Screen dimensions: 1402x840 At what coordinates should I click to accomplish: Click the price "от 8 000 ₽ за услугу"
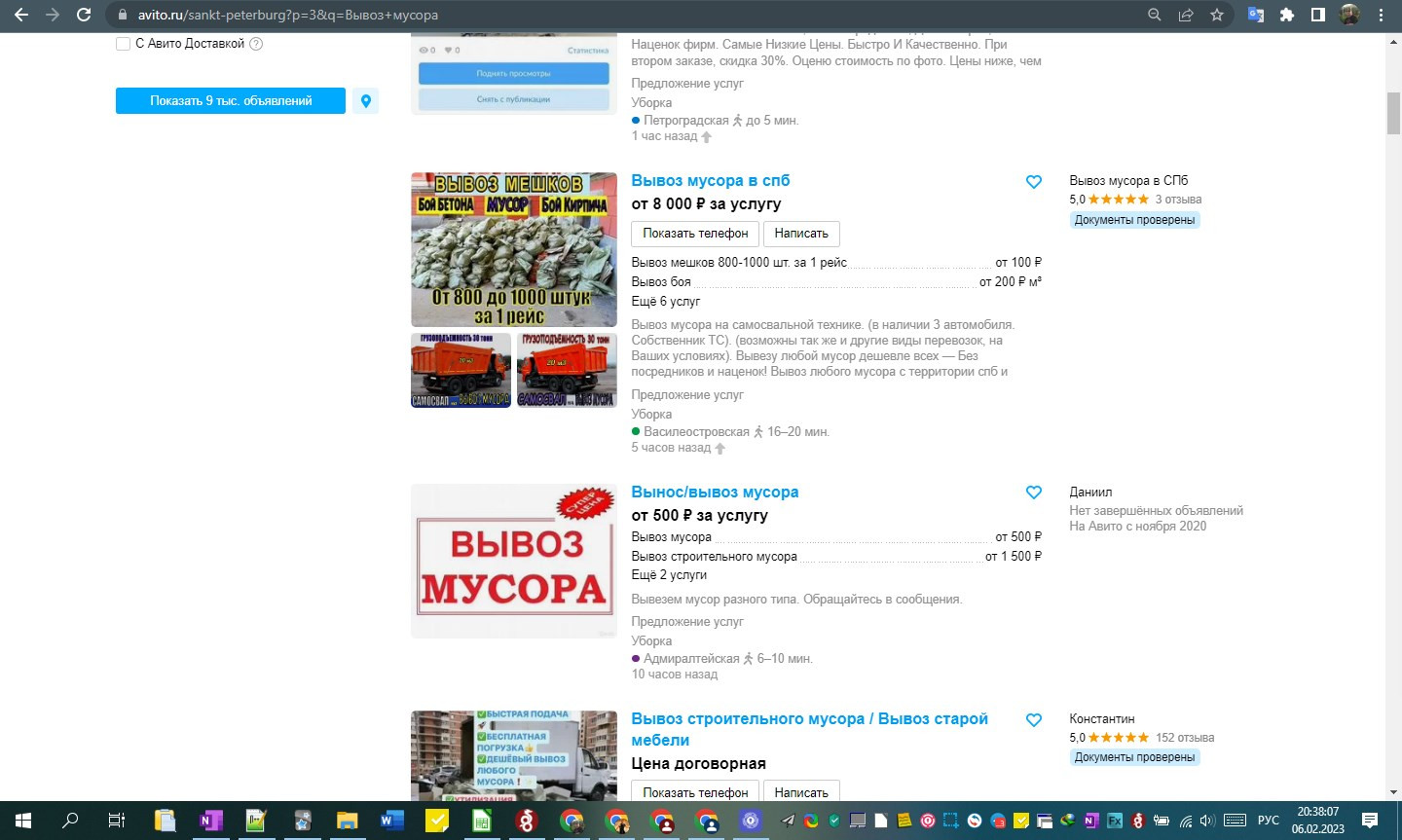click(x=706, y=204)
